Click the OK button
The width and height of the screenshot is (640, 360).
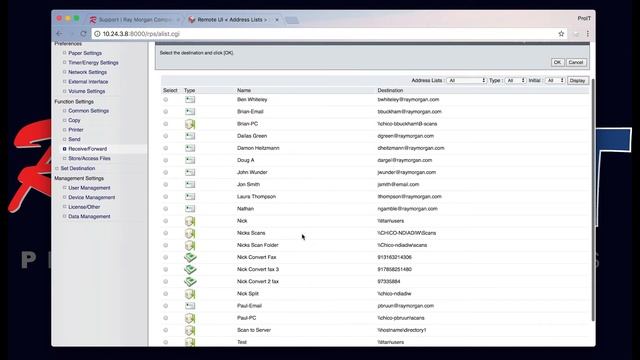coord(557,62)
